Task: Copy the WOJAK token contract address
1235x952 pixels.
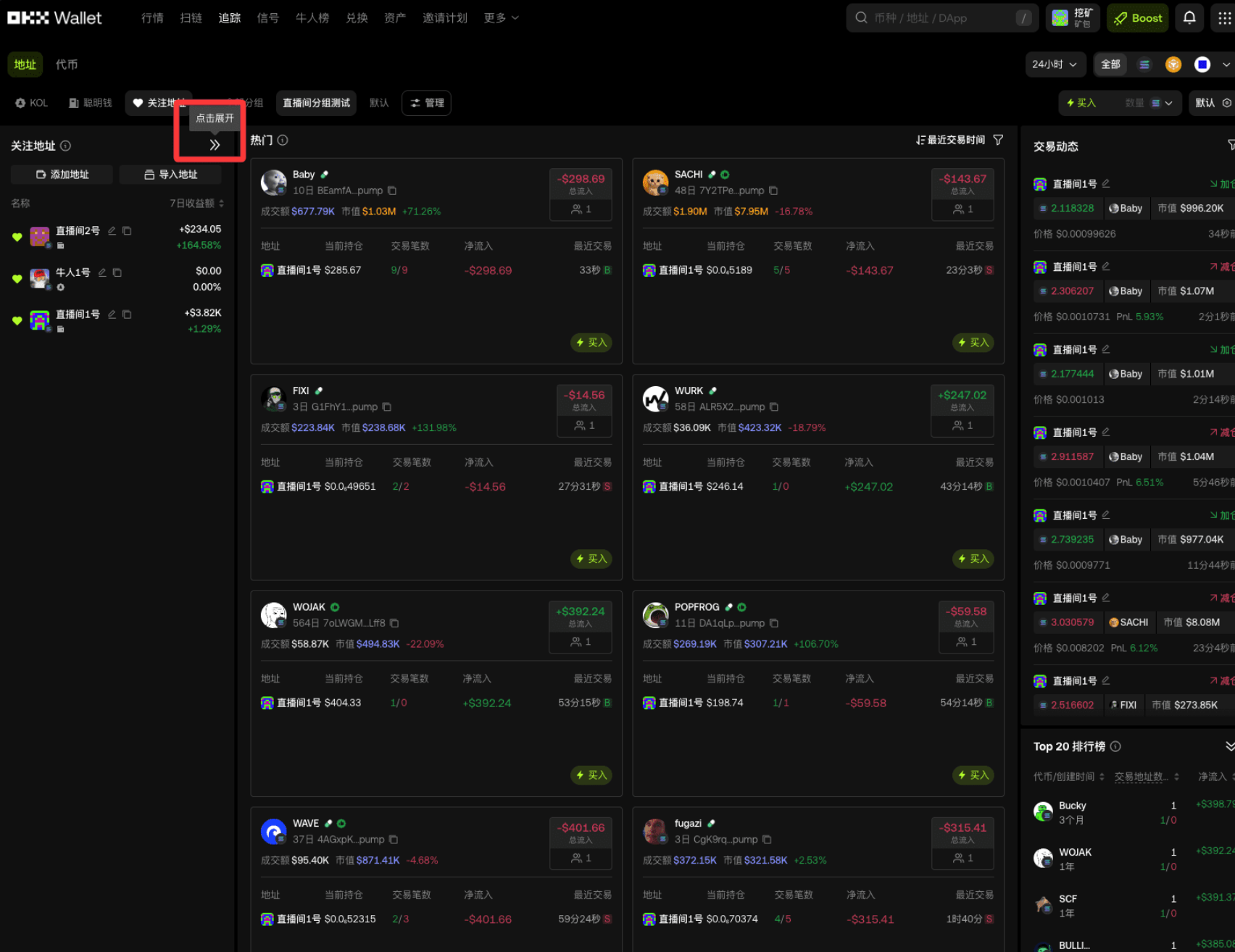Action: 394,623
